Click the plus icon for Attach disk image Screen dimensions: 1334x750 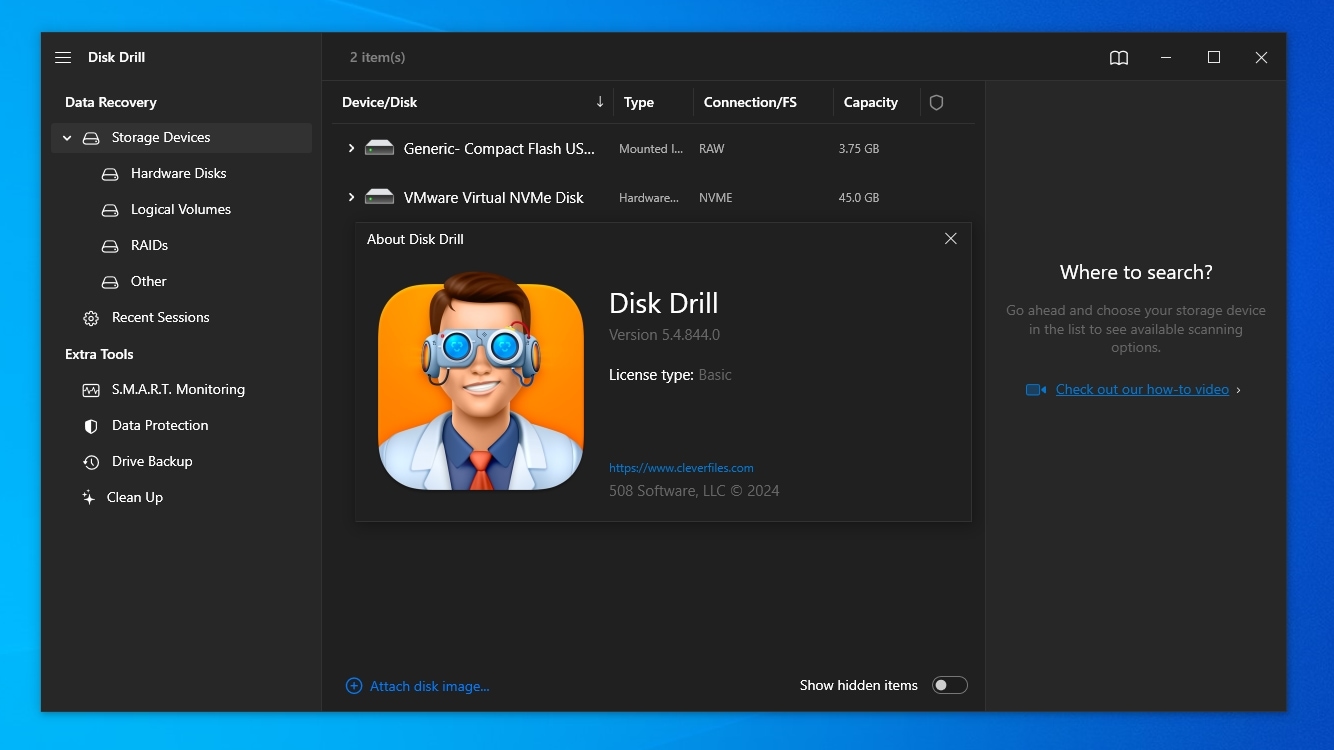coord(354,686)
